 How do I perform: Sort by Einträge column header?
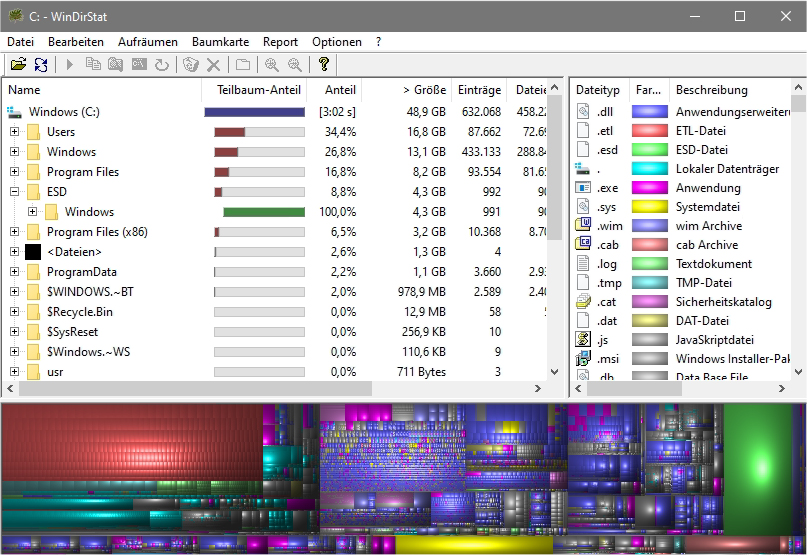point(479,90)
